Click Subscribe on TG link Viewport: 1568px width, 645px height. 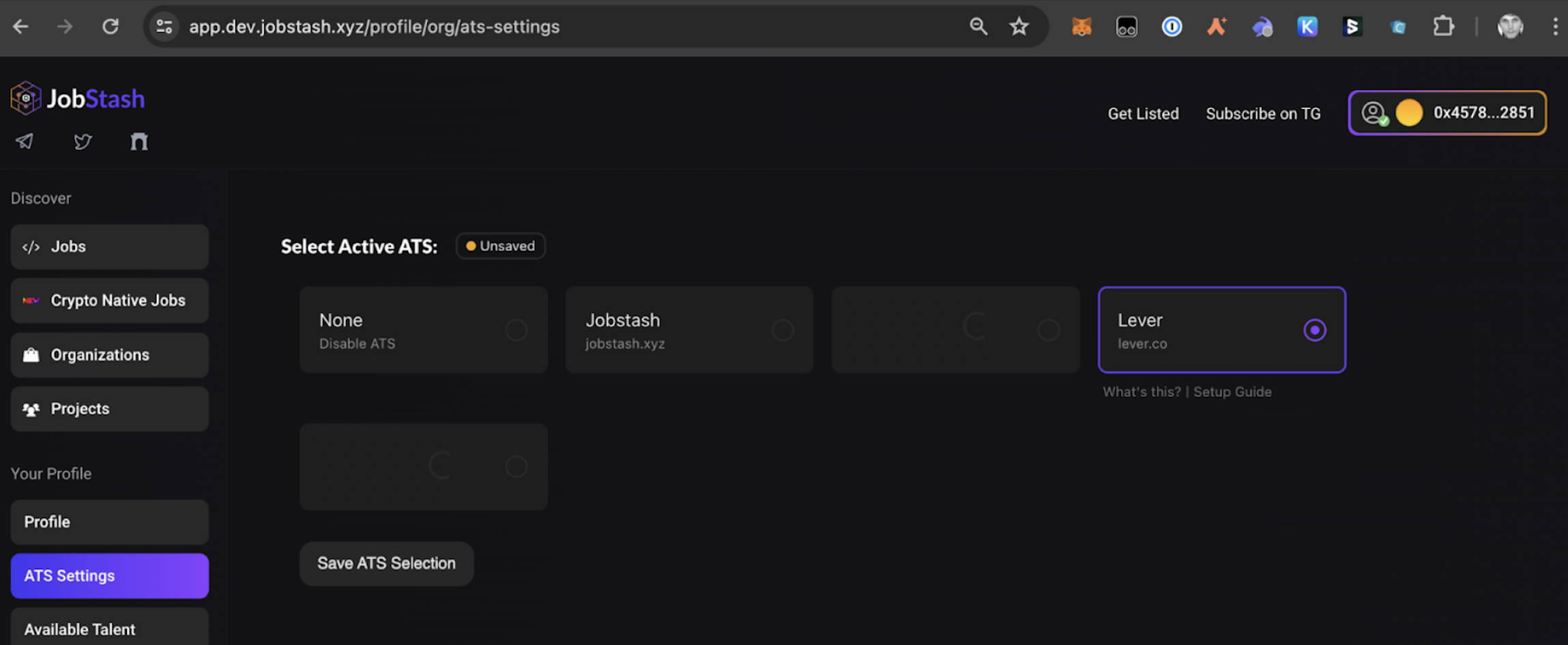1263,114
